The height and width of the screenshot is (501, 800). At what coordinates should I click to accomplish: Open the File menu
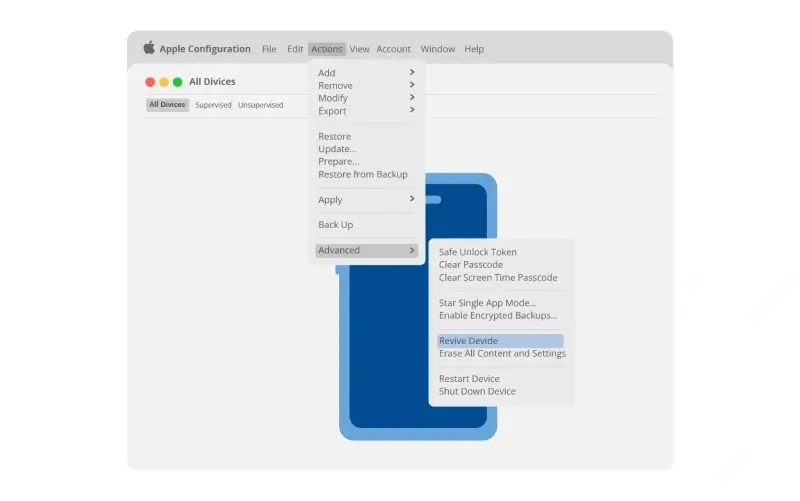click(x=269, y=49)
